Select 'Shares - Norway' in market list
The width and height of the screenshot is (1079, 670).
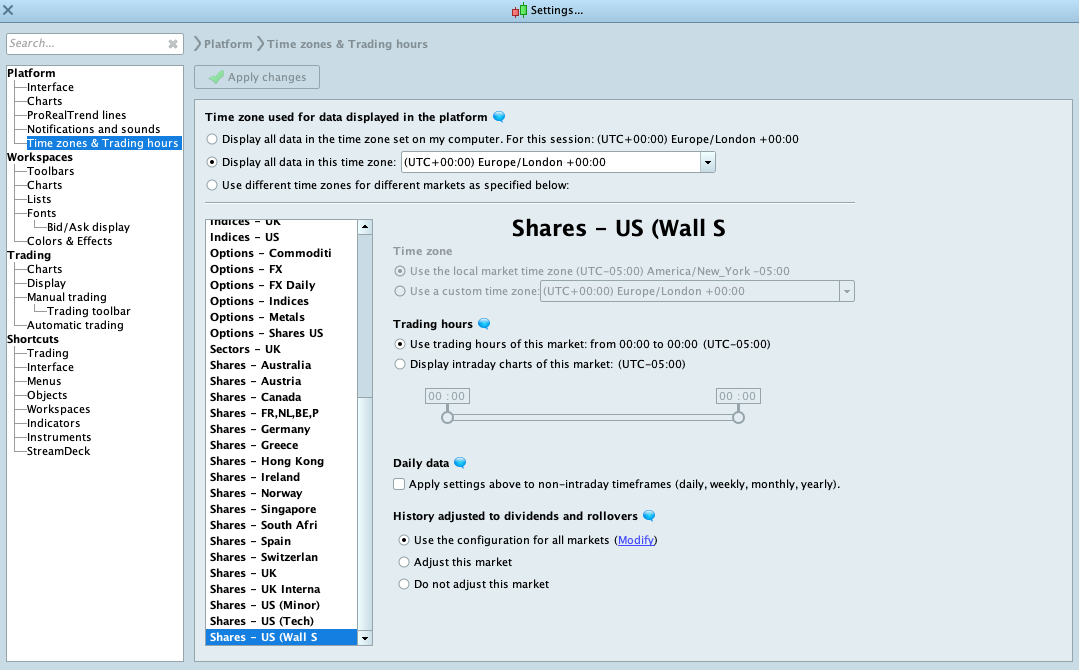[x=281, y=493]
